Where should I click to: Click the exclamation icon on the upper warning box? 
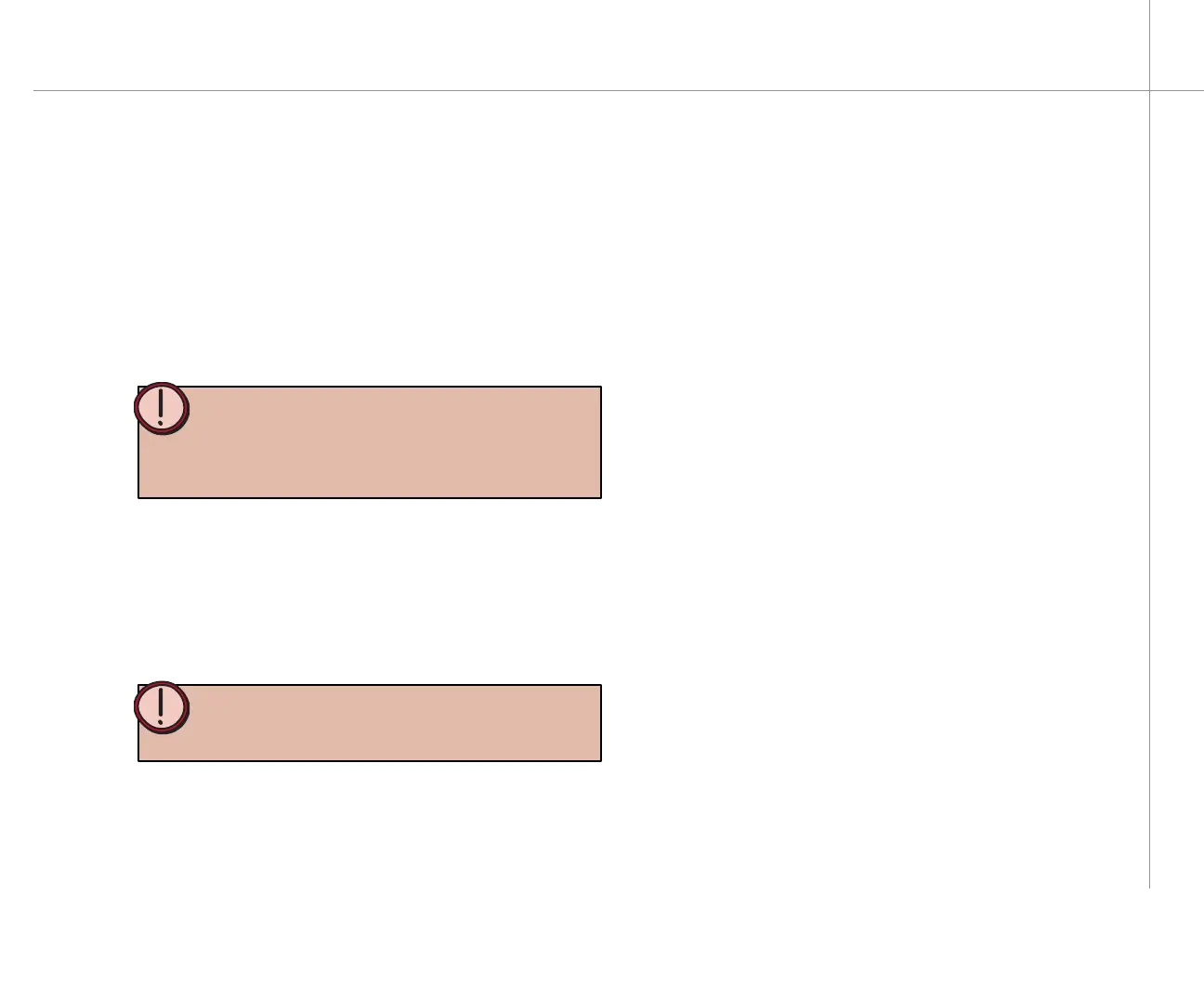[x=162, y=408]
